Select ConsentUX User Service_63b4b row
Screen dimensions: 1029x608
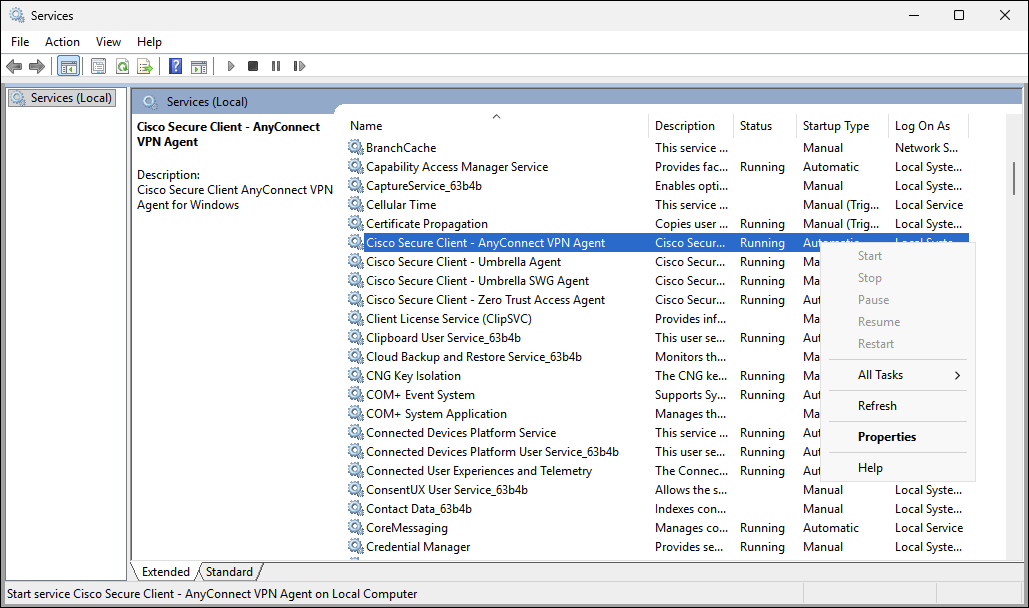658,490
